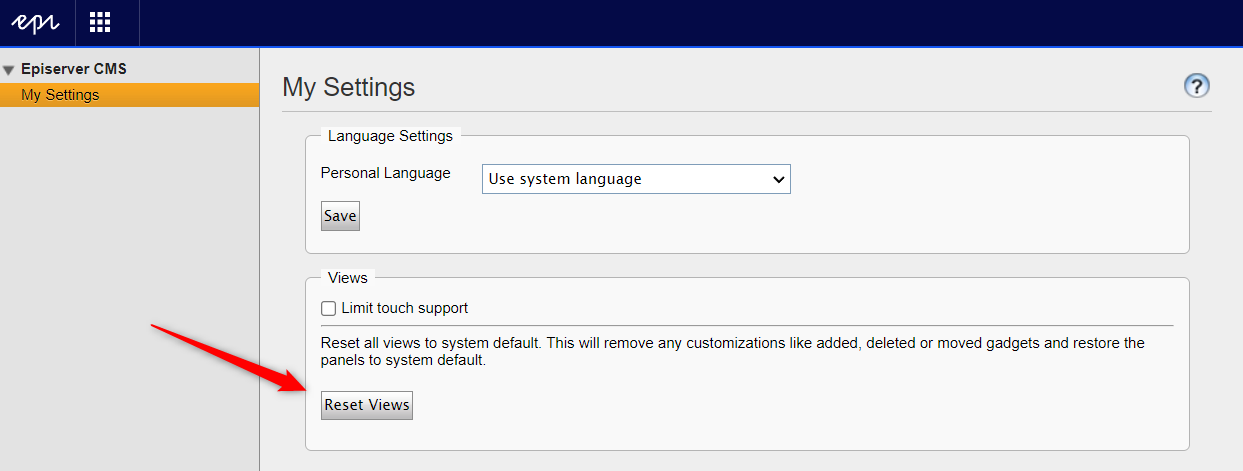This screenshot has width=1243, height=471.
Task: Click the Personal Language field label
Action: pyautogui.click(x=385, y=173)
